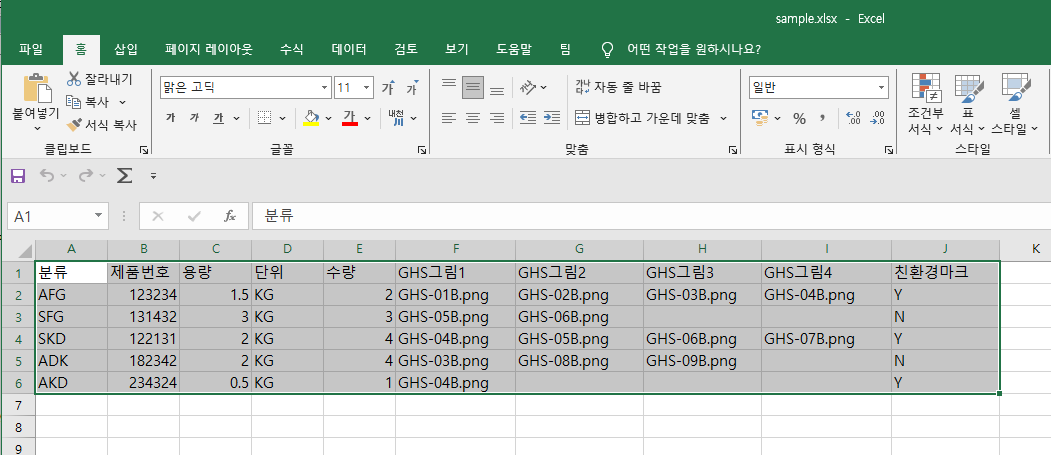Apply comma style number format
The image size is (1051, 455).
pos(823,118)
